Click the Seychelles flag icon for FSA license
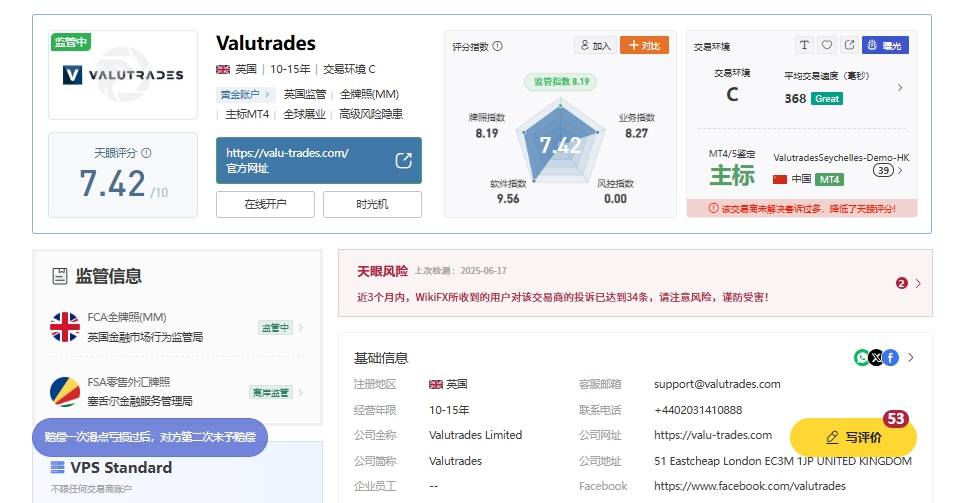This screenshot has width=956, height=503. click(x=65, y=391)
